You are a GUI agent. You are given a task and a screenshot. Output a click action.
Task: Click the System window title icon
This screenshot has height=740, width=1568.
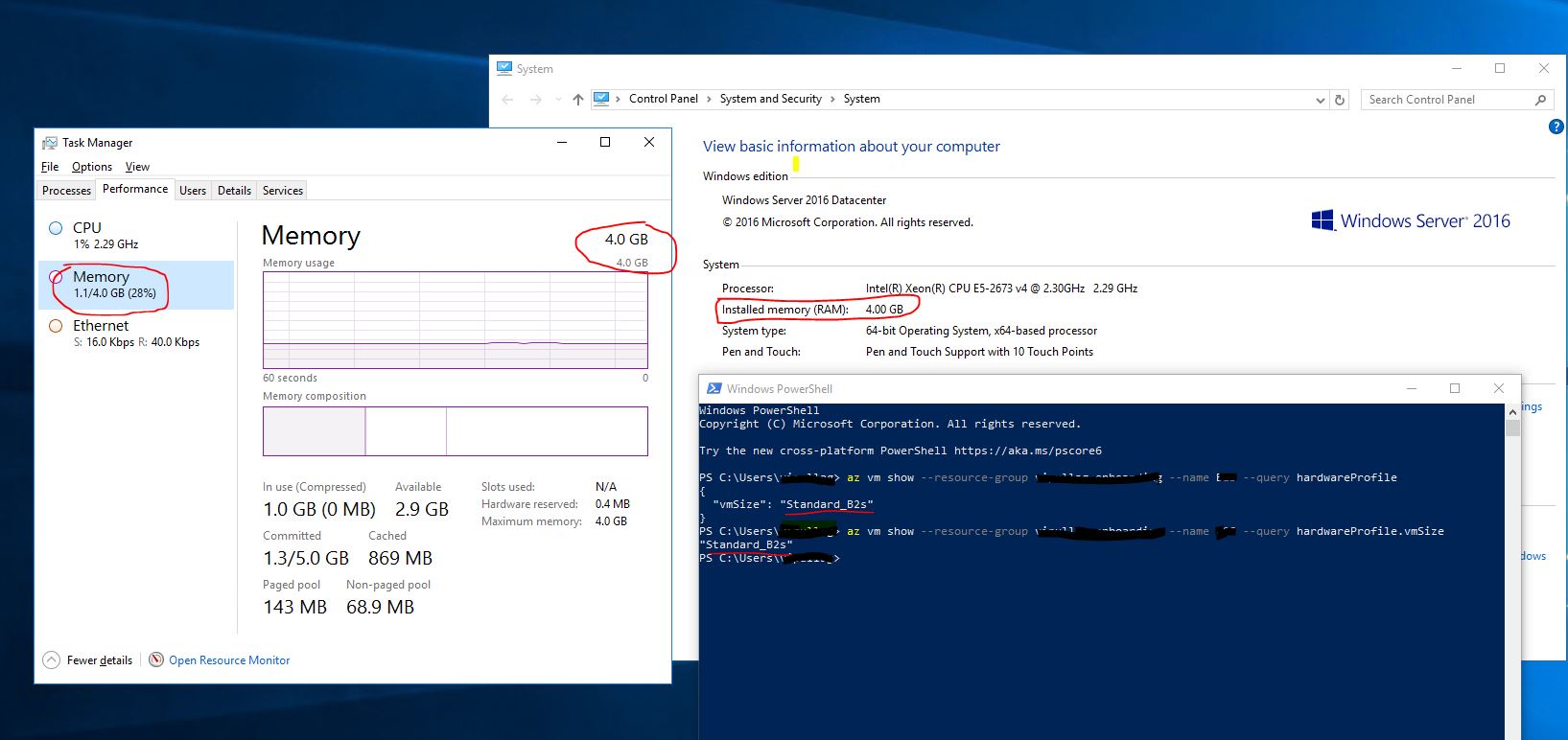click(504, 68)
